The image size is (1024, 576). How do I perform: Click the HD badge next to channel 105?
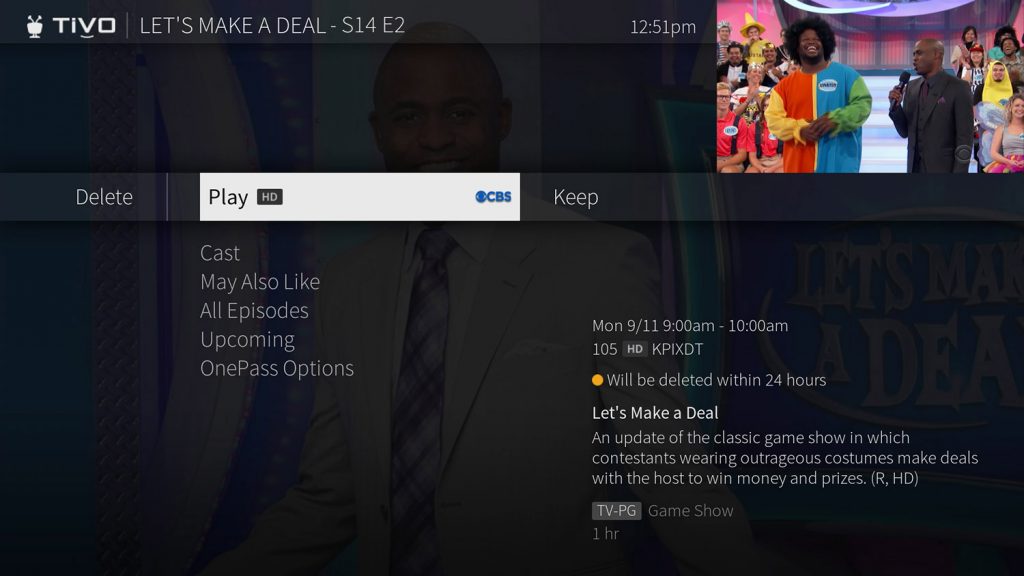pos(634,349)
